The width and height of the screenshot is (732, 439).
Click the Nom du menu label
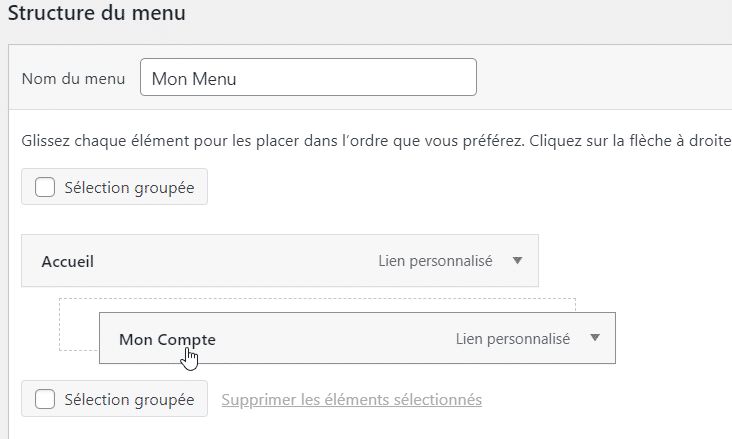coord(73,79)
